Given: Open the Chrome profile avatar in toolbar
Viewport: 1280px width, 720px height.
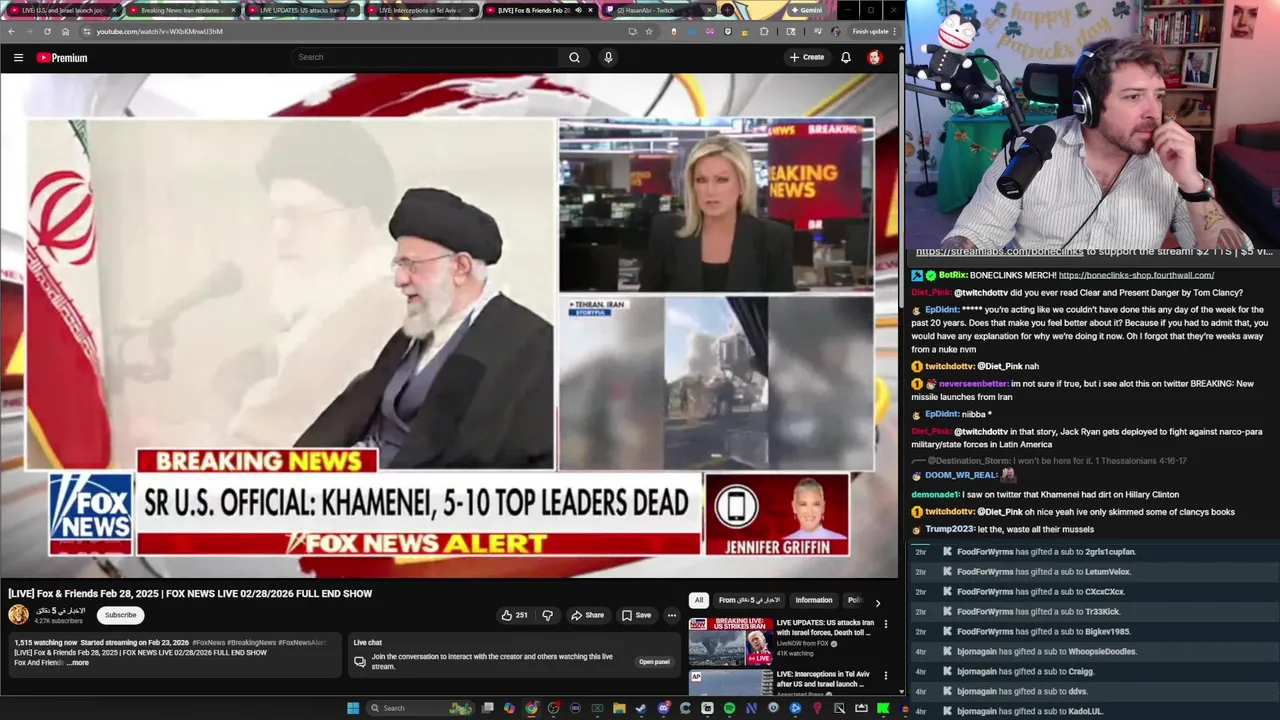Looking at the screenshot, I should click(x=836, y=31).
